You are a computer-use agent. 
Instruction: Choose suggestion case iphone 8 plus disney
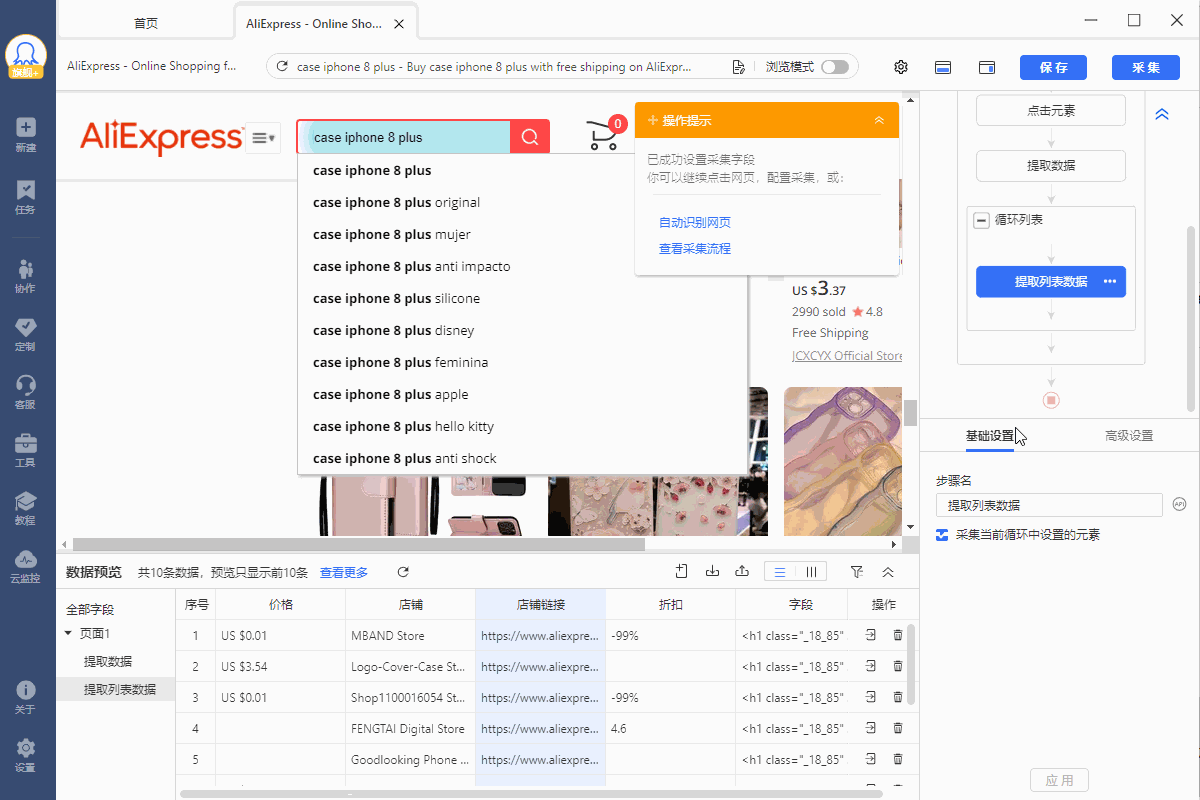[x=522, y=330]
